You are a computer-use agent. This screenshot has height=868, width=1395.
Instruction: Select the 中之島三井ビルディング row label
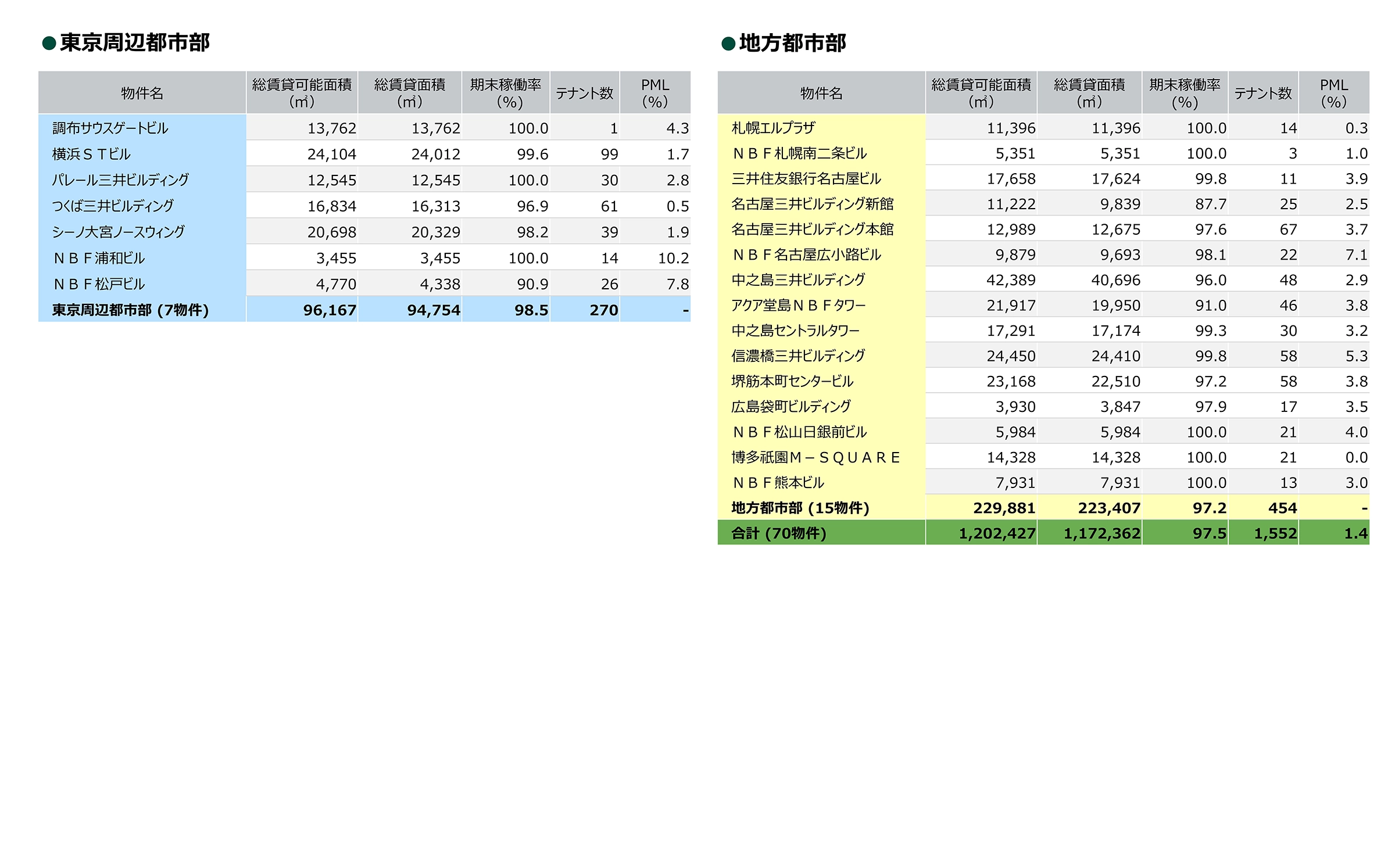tap(798, 280)
